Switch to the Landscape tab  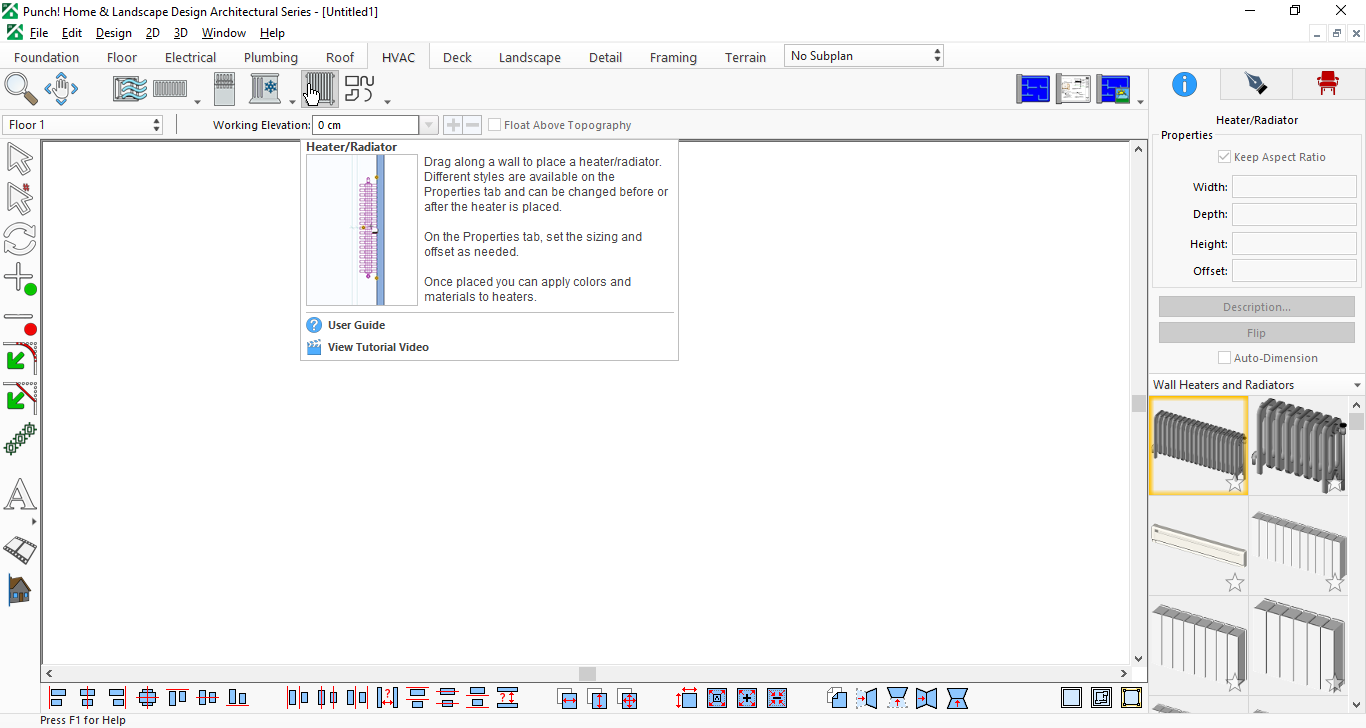530,57
